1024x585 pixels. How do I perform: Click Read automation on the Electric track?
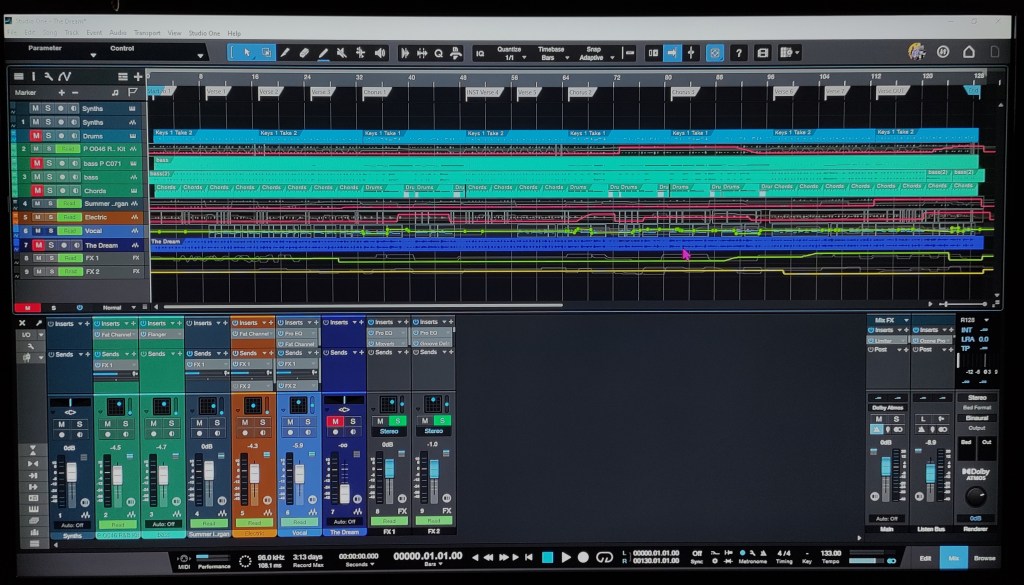[x=68, y=217]
